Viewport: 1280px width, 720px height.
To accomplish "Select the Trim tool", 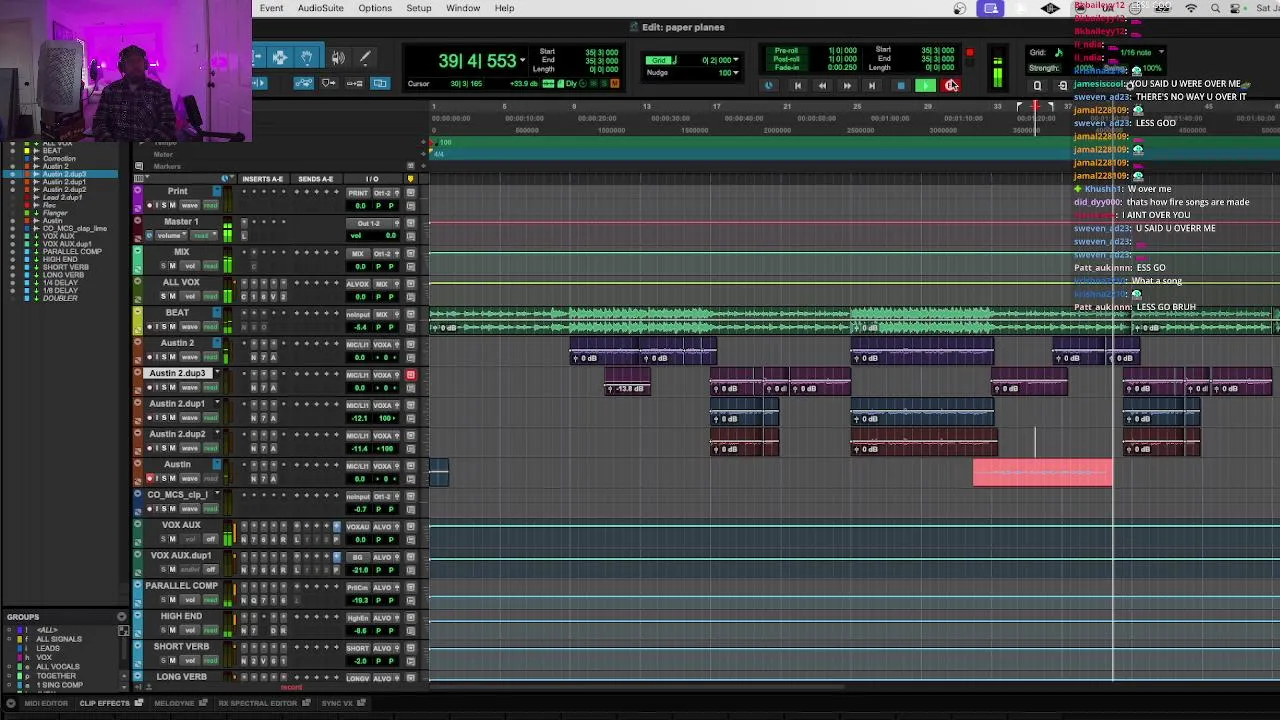I will (x=258, y=58).
